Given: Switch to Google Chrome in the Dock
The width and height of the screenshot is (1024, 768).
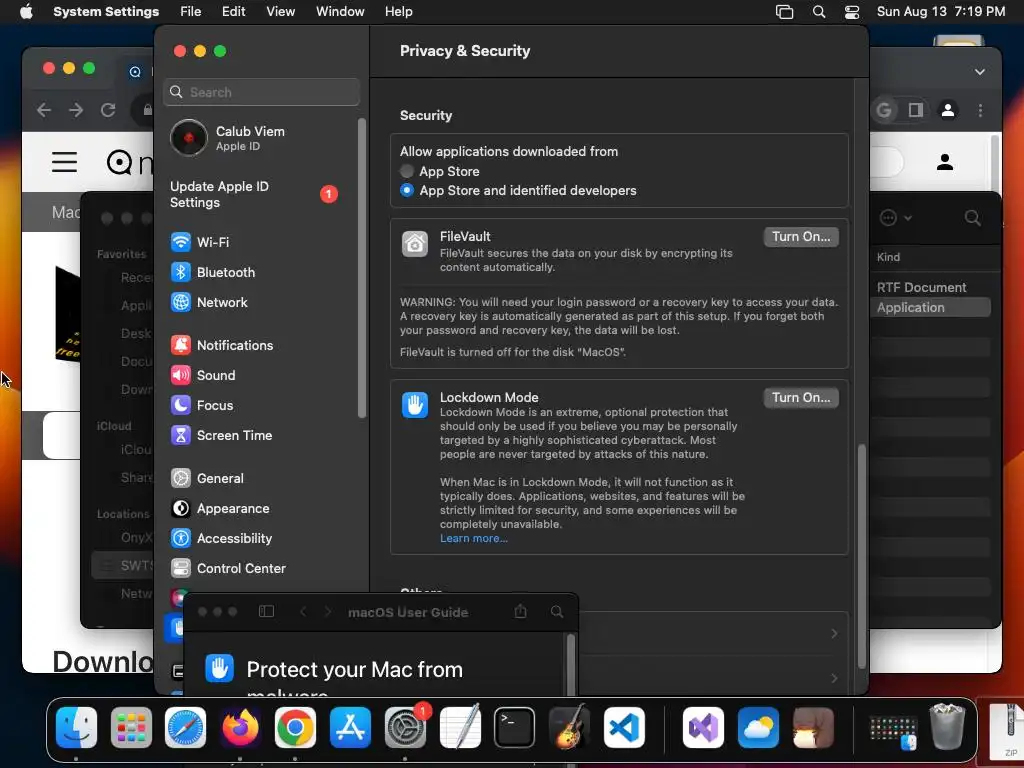Looking at the screenshot, I should (x=295, y=728).
